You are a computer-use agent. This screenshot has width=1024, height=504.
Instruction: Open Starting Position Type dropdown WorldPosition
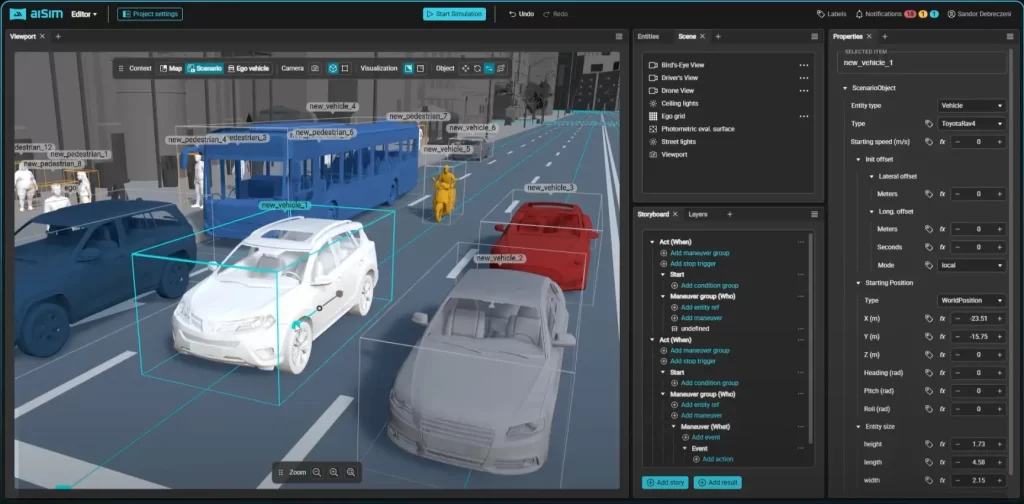click(x=971, y=300)
